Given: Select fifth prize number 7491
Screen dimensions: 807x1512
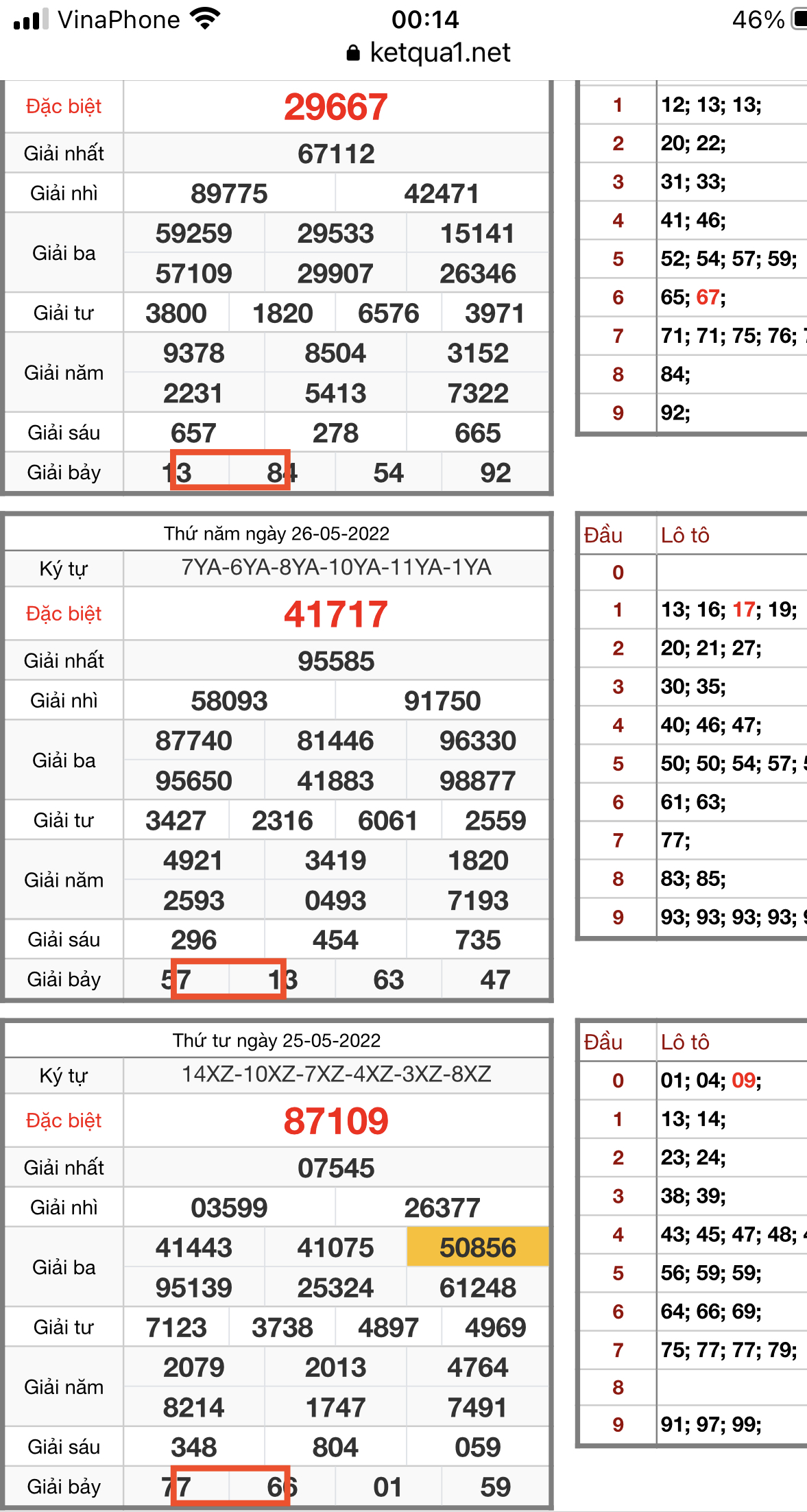Looking at the screenshot, I should (x=477, y=1408).
